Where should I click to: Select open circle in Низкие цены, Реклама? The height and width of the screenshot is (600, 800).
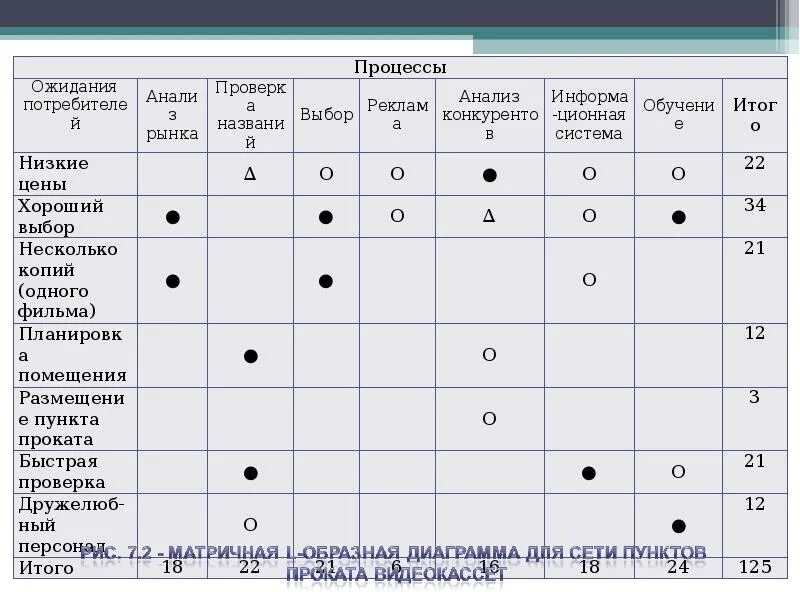(x=397, y=174)
